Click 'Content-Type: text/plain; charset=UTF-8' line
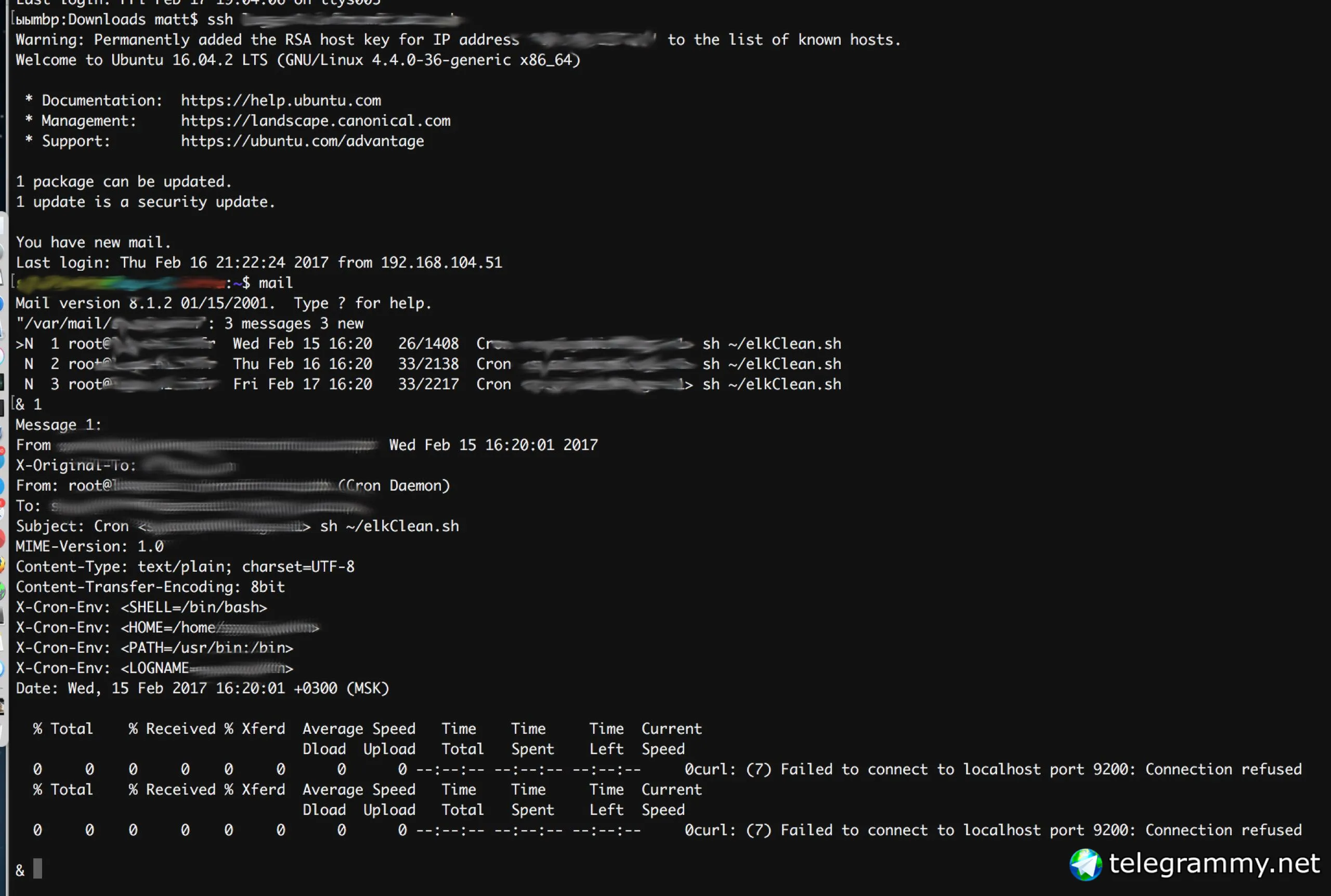The height and width of the screenshot is (896, 1331). (x=185, y=567)
